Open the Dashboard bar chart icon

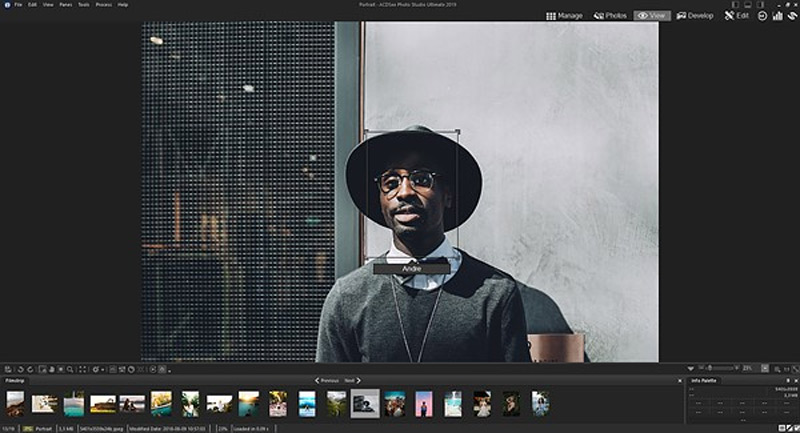pos(778,16)
